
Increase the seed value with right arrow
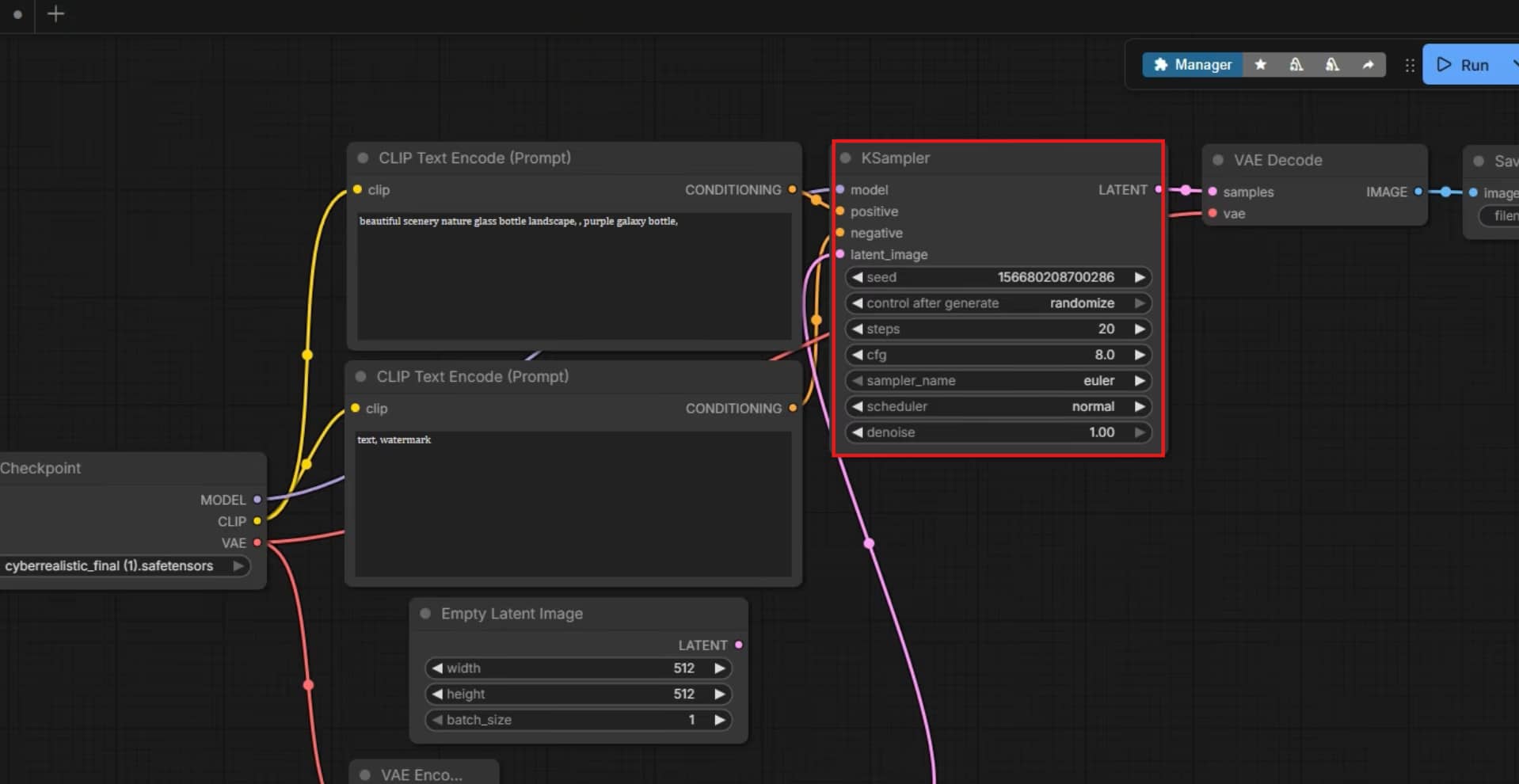(1140, 277)
